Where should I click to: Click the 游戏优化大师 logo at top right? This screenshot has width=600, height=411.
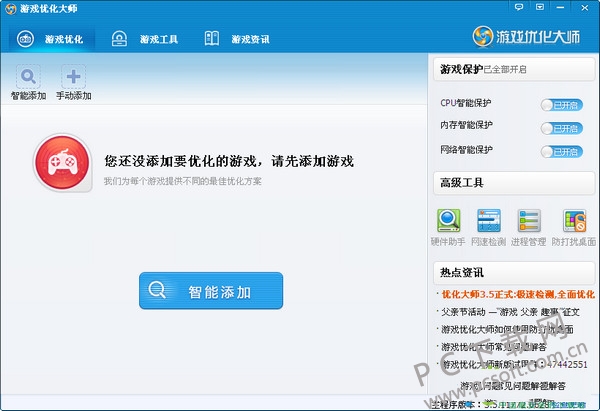pyautogui.click(x=526, y=37)
